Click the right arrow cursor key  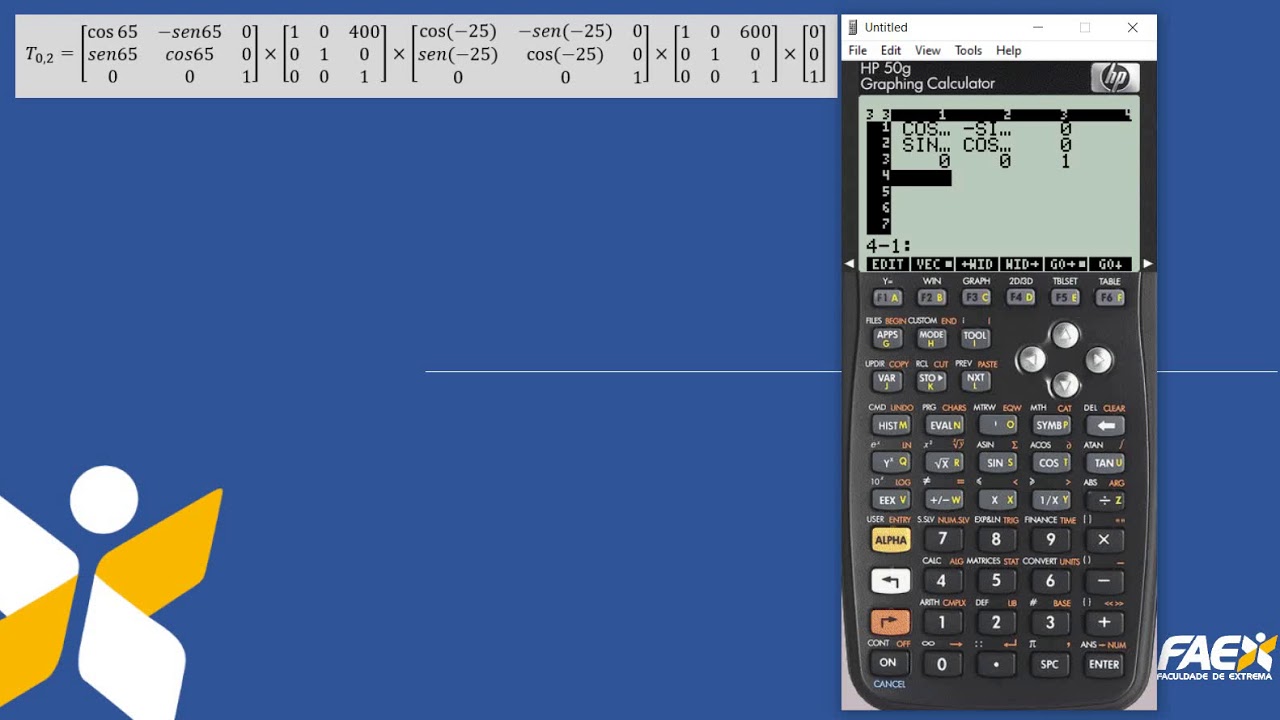pyautogui.click(x=1098, y=359)
